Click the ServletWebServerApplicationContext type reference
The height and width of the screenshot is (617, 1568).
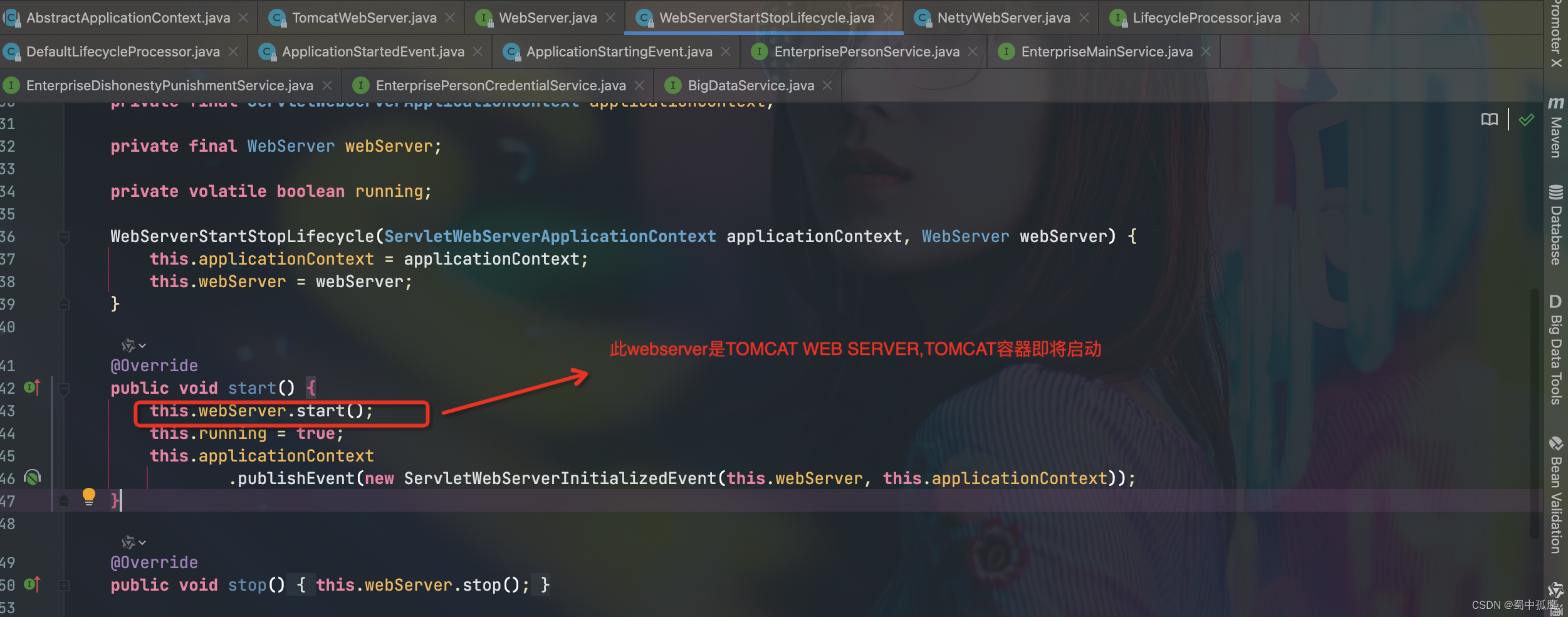(x=550, y=236)
